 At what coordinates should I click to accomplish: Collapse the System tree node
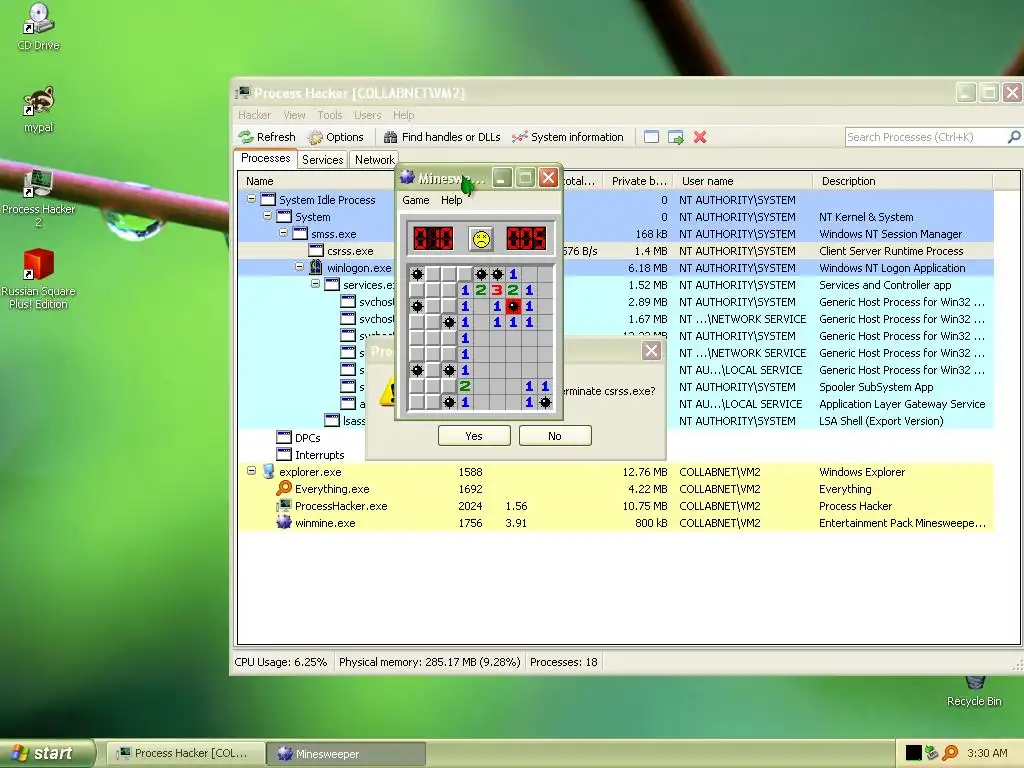point(267,216)
